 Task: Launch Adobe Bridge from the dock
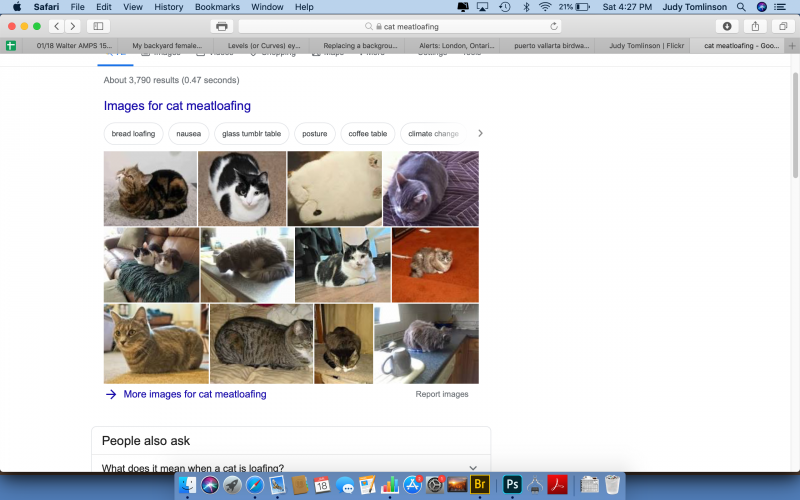click(479, 485)
